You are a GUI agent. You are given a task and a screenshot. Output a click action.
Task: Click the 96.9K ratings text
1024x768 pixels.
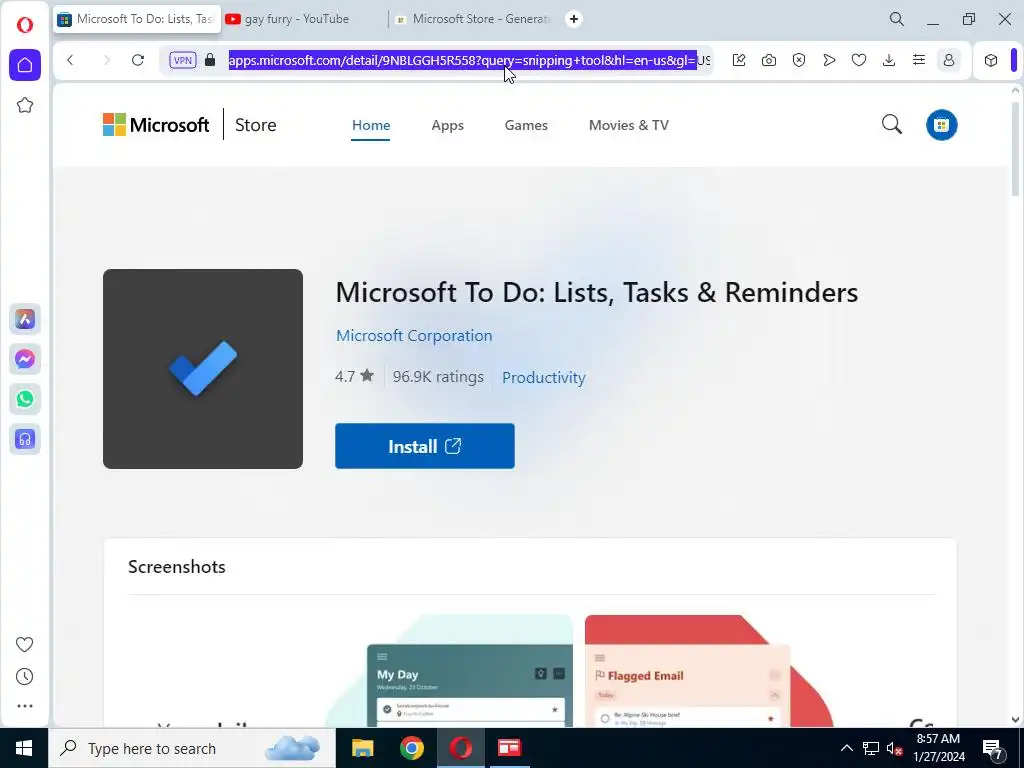click(438, 377)
